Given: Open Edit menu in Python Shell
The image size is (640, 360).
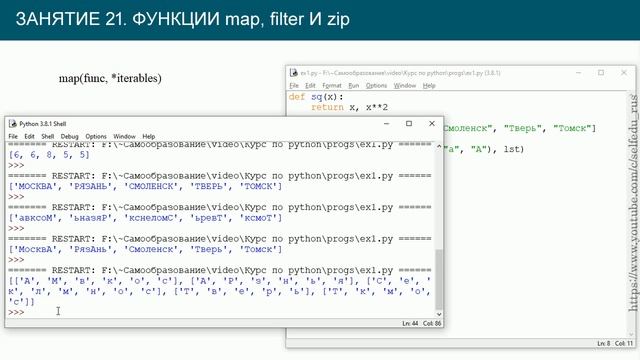Looking at the screenshot, I should (29, 136).
